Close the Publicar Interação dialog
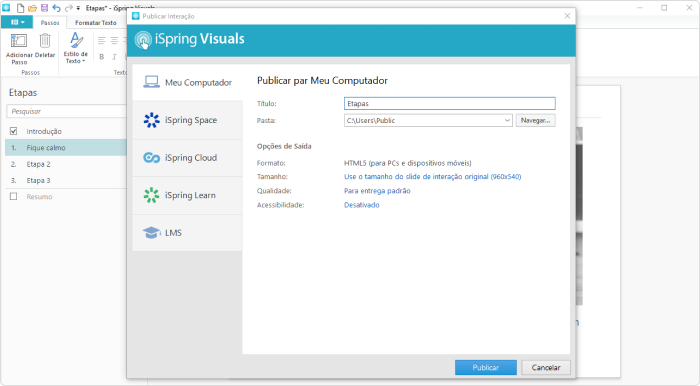The image size is (700, 386). tap(567, 16)
